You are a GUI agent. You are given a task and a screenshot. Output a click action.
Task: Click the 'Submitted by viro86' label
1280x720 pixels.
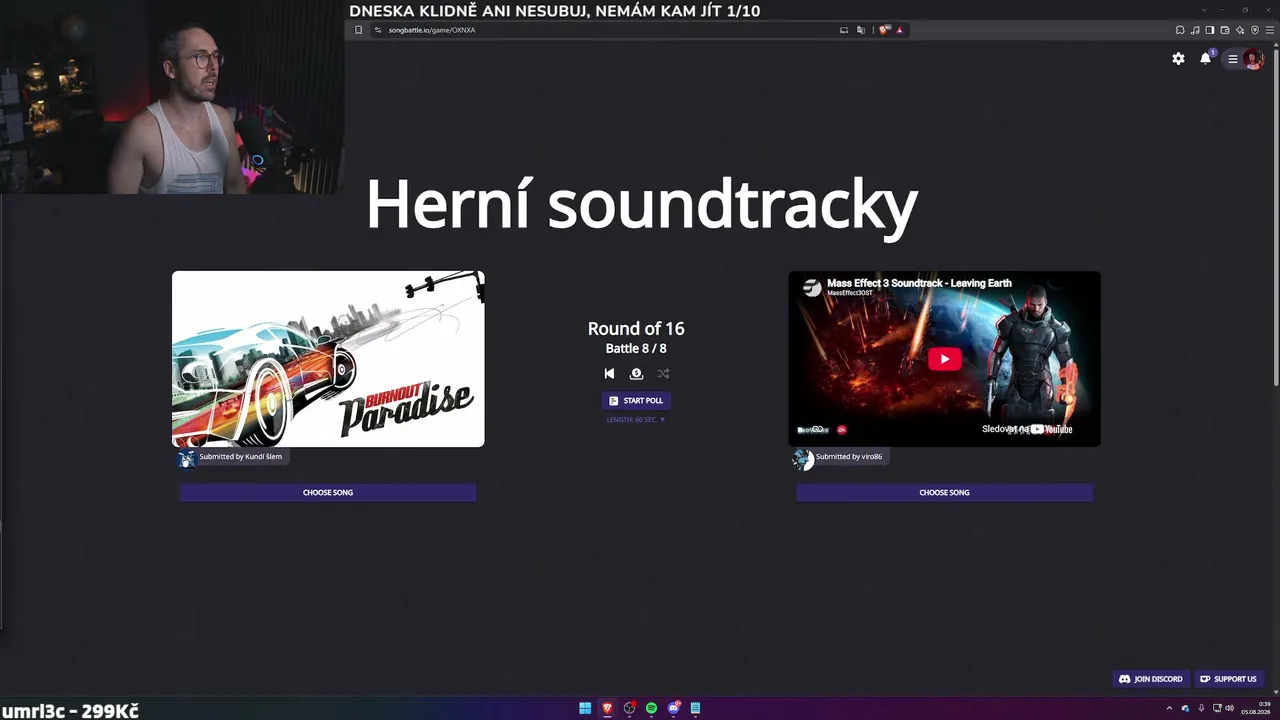pos(849,457)
